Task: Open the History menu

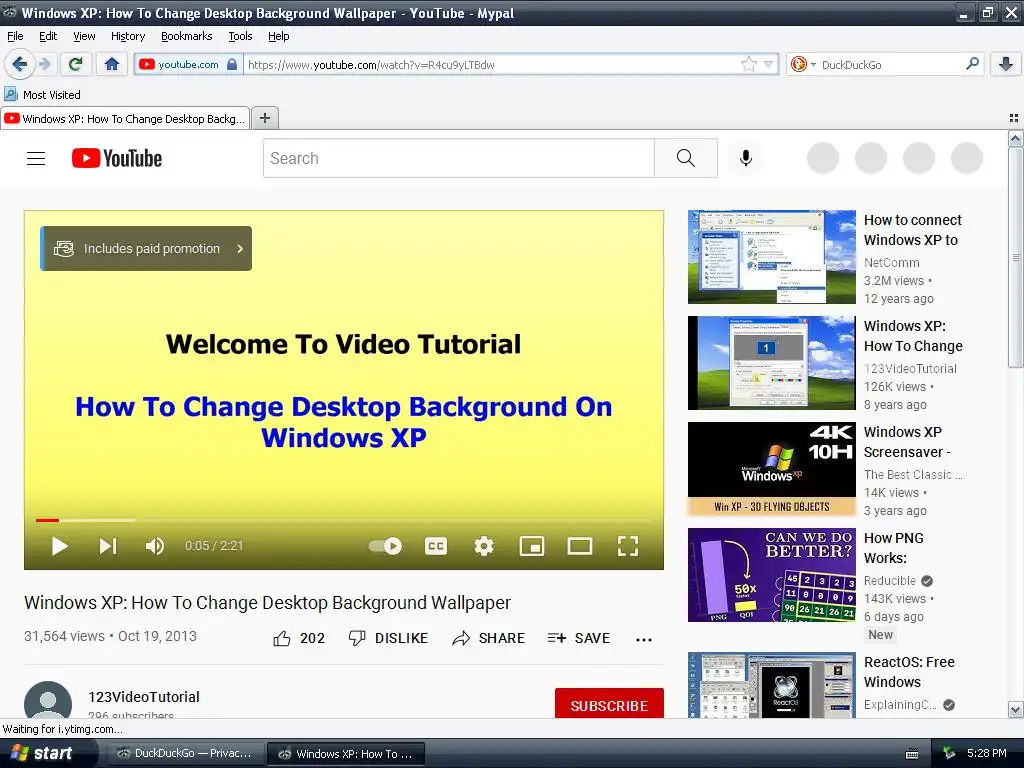Action: tap(128, 36)
